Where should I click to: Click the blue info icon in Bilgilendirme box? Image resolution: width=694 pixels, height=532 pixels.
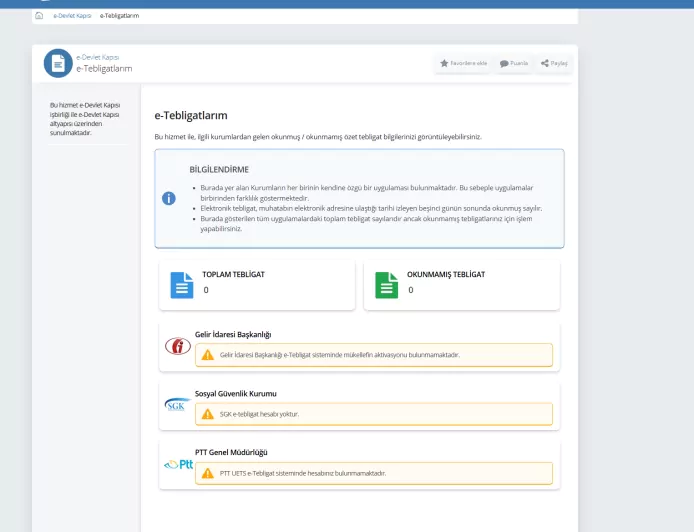pos(169,198)
